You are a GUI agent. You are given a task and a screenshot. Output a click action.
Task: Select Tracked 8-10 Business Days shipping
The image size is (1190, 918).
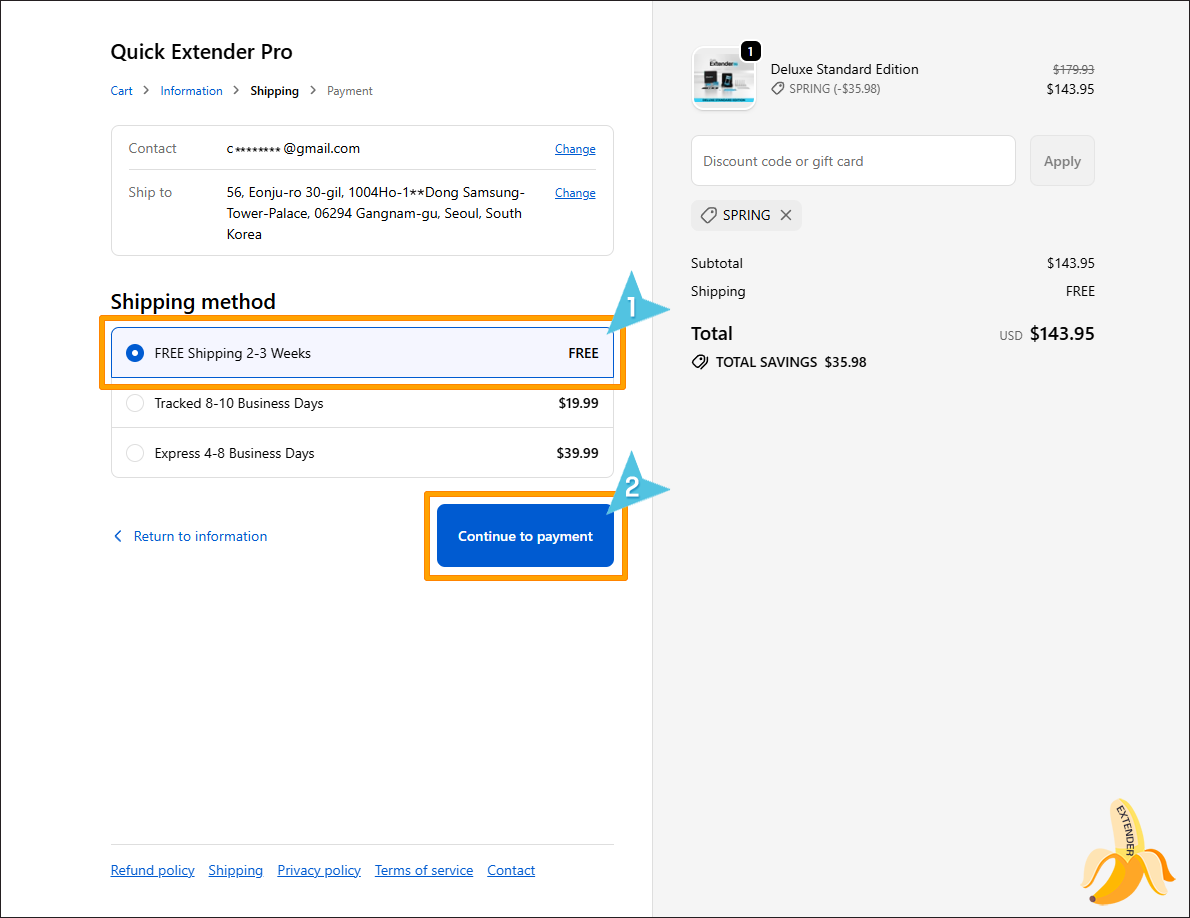point(362,403)
